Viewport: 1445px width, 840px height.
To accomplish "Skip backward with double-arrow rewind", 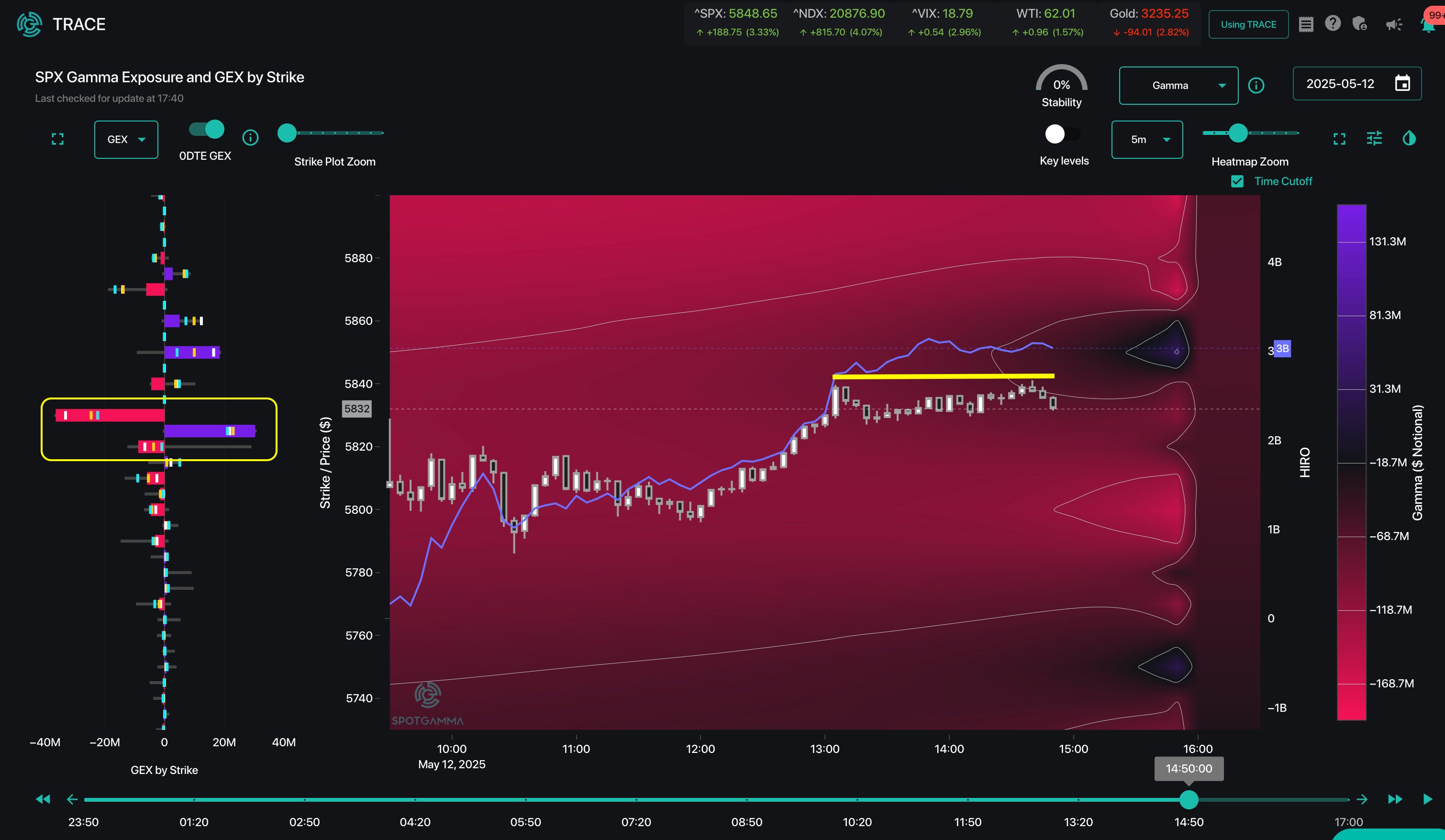I will tap(43, 799).
